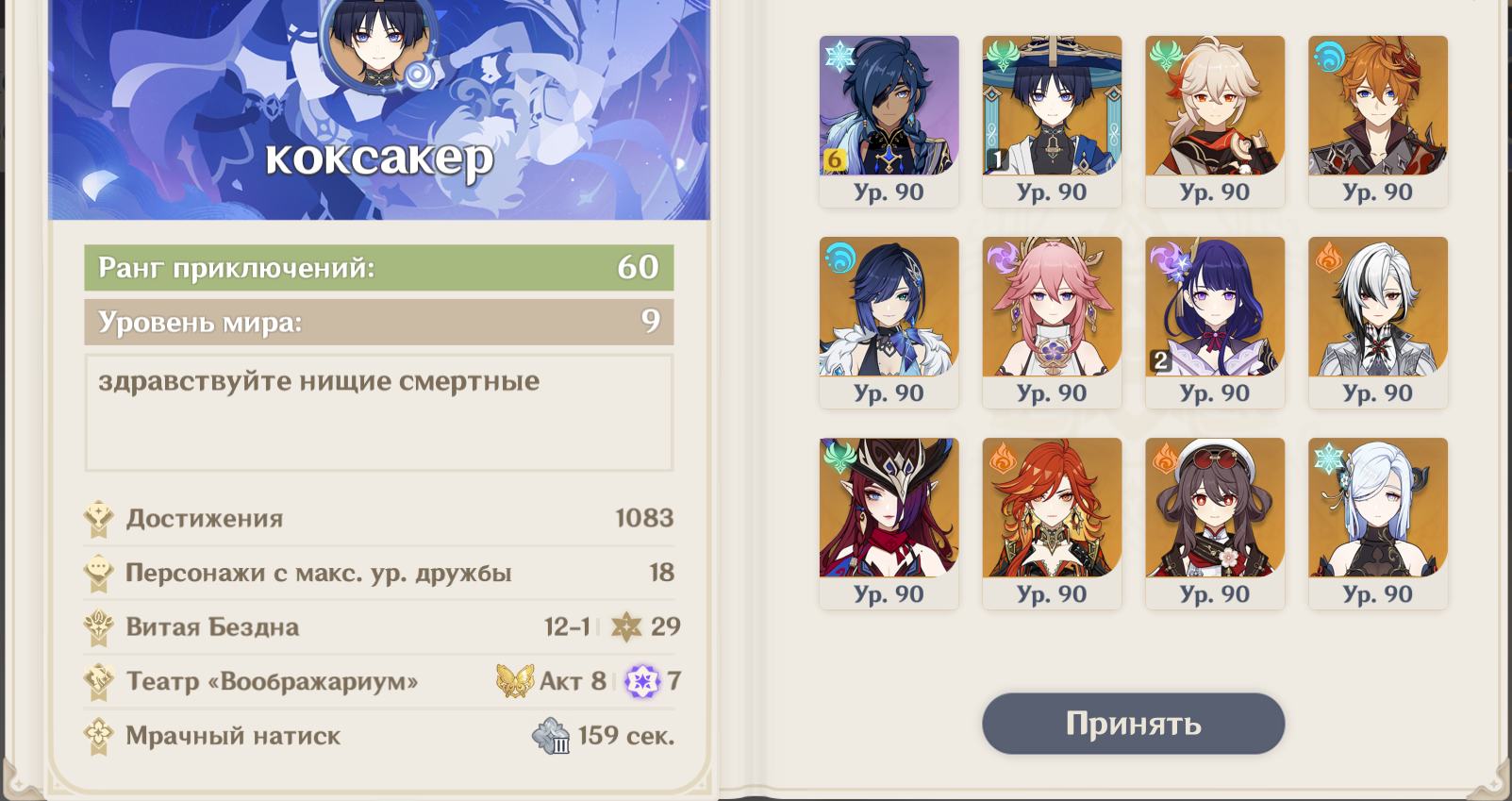
Task: Open Arlecchino character card with Pyro icon
Action: (x=1378, y=322)
